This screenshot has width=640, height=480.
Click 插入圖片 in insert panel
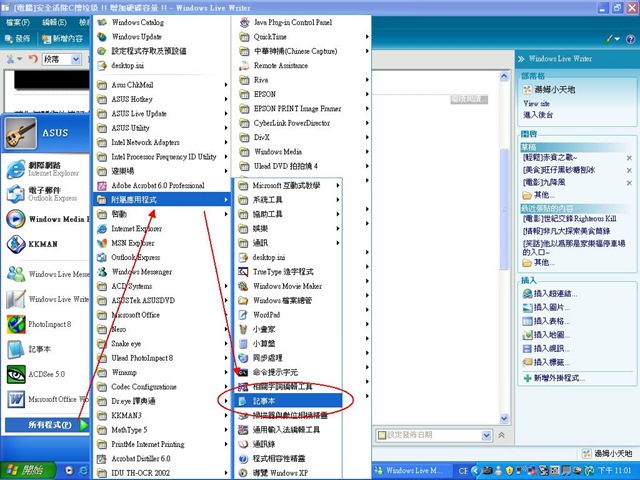coord(547,307)
